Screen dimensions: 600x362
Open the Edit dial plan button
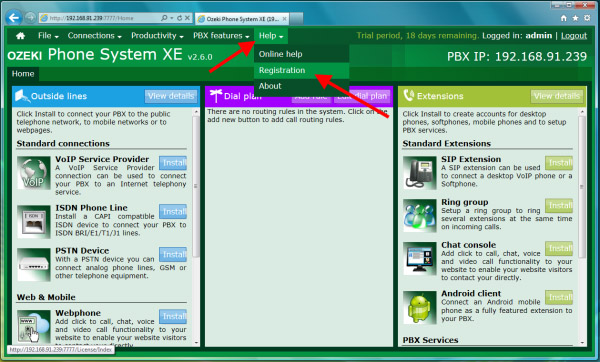(362, 96)
